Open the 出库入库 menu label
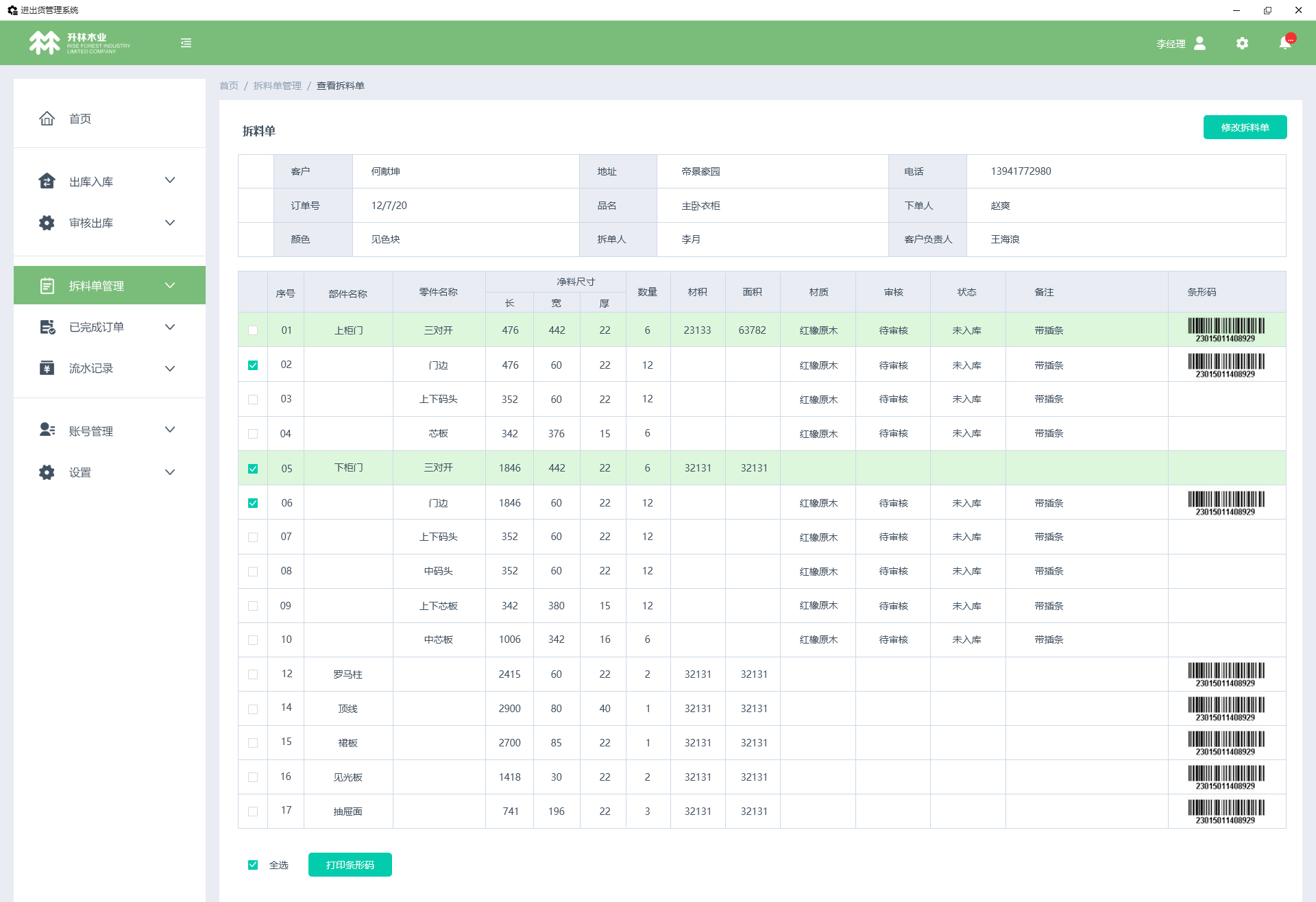The image size is (1316, 902). [91, 182]
